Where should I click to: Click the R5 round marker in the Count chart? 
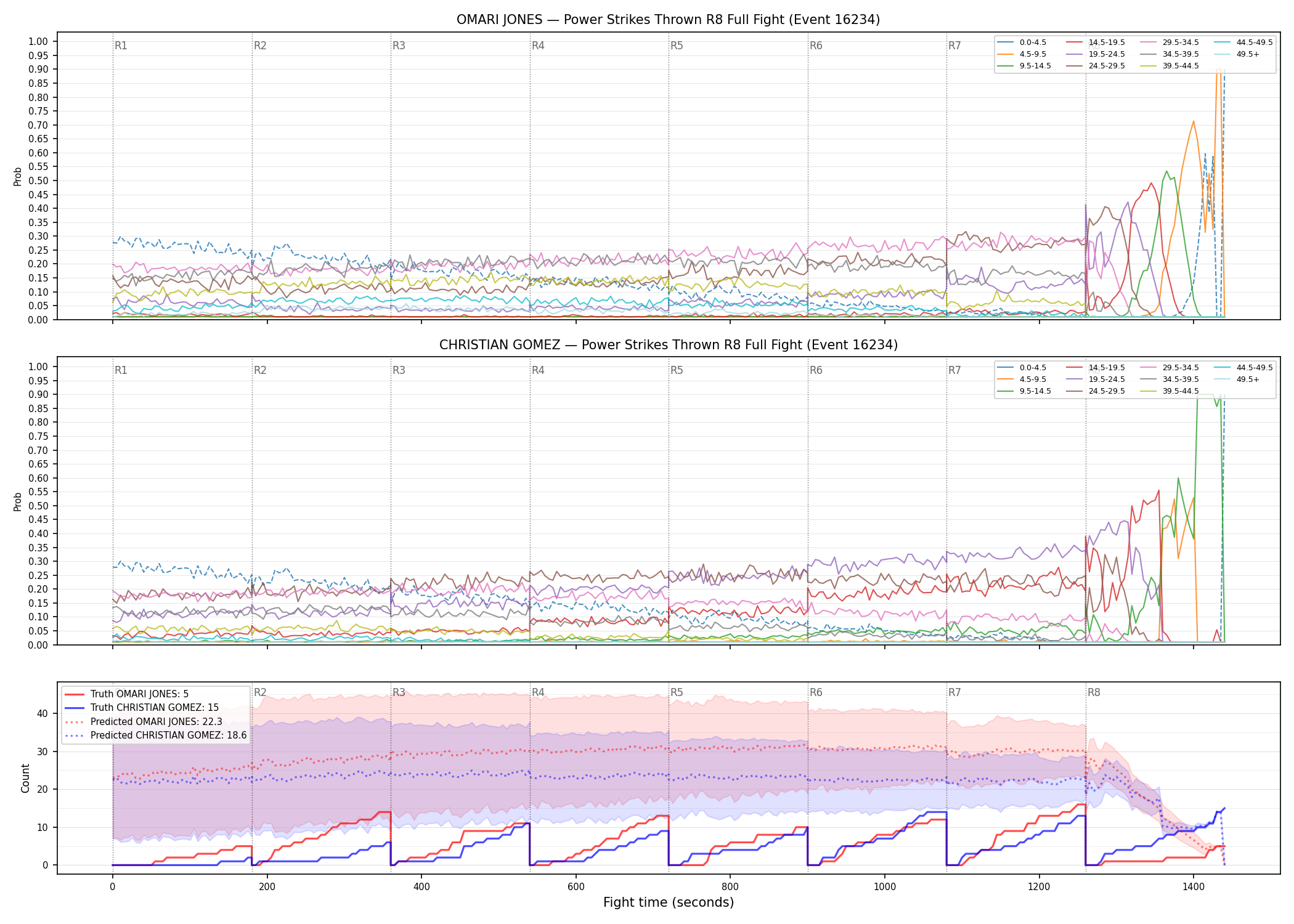[x=677, y=692]
